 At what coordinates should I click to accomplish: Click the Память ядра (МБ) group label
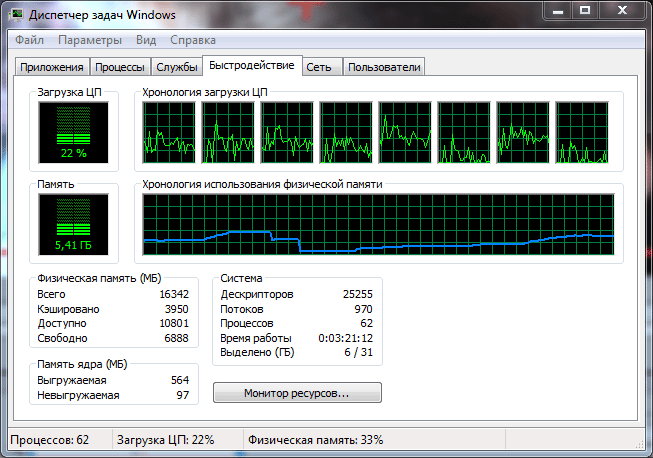click(82, 364)
